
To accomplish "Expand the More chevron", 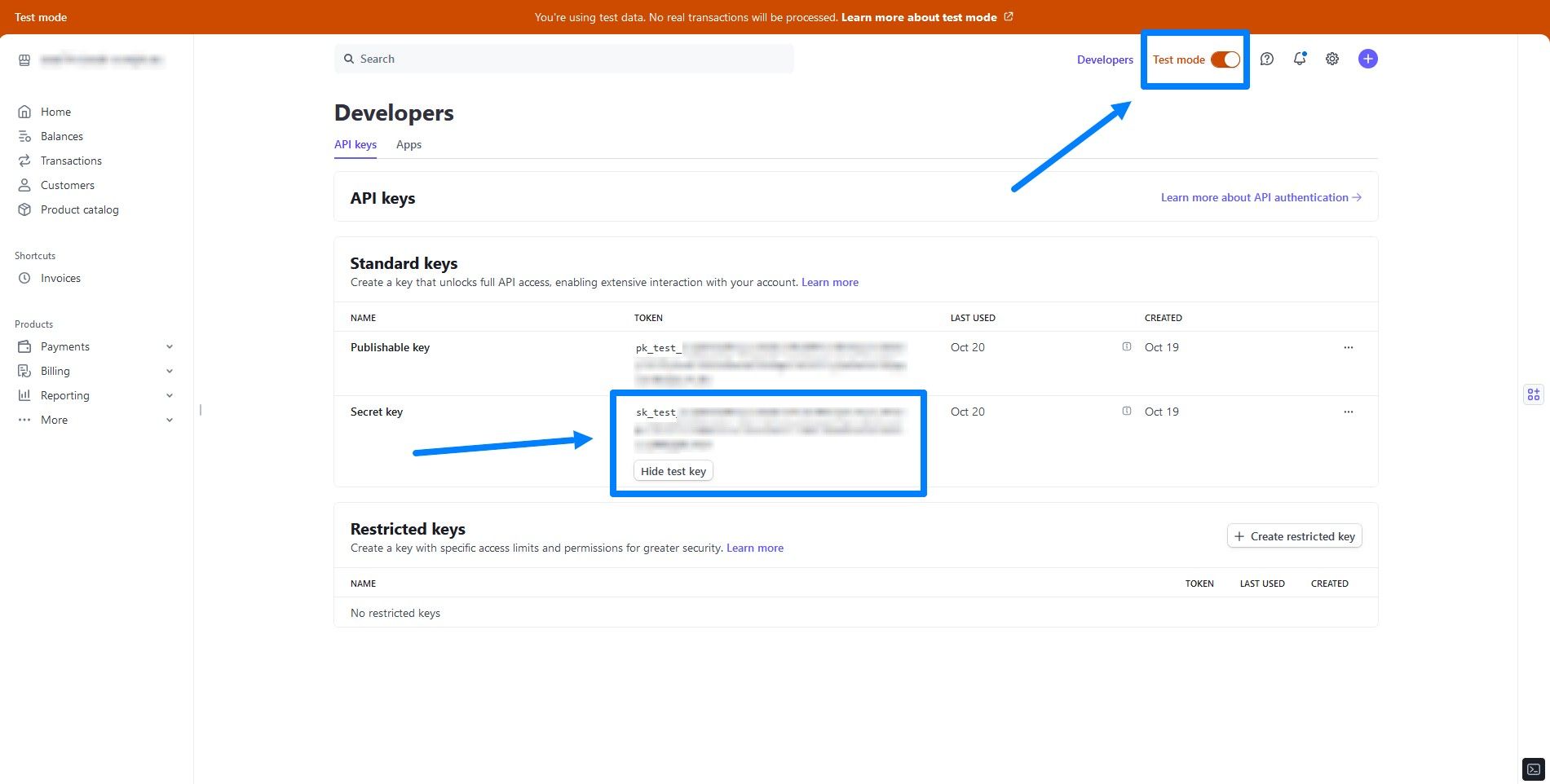I will [x=170, y=420].
